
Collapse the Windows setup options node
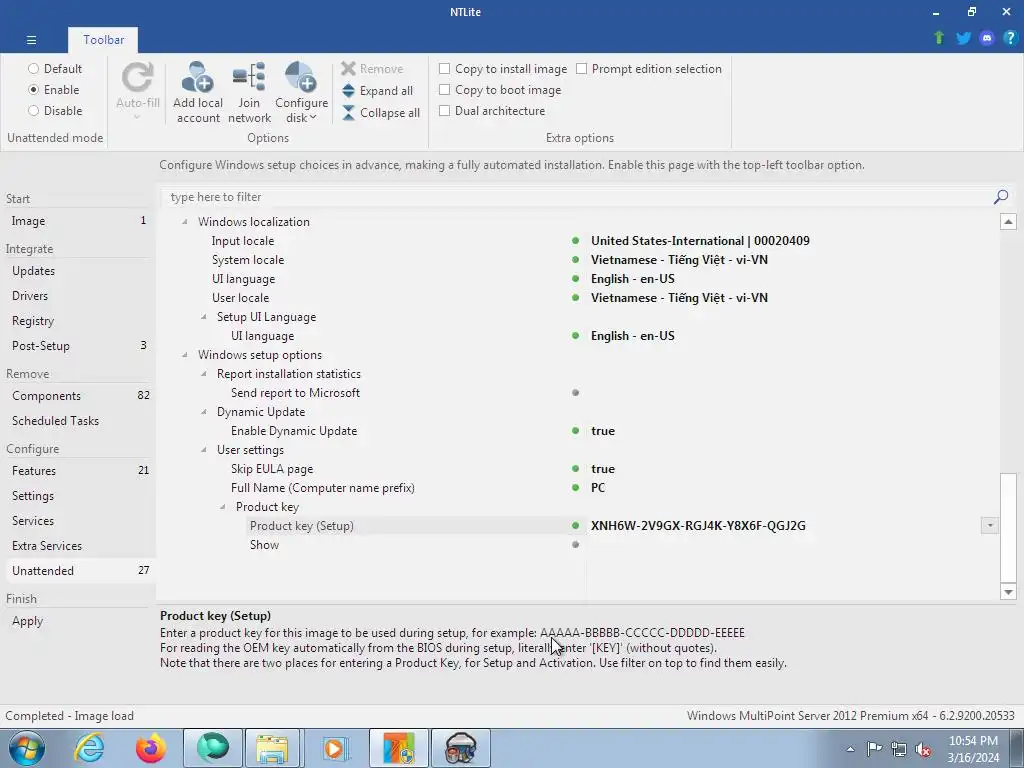(185, 355)
